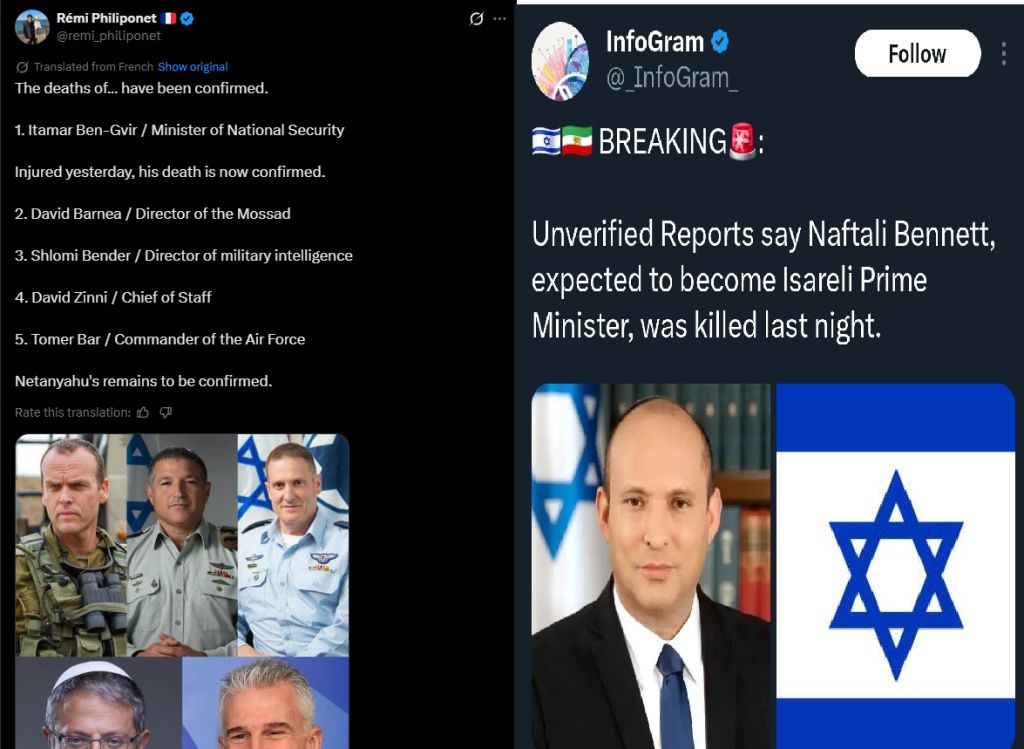This screenshot has width=1024, height=749.
Task: Open the @remi_philiponet handle
Action: tap(108, 36)
